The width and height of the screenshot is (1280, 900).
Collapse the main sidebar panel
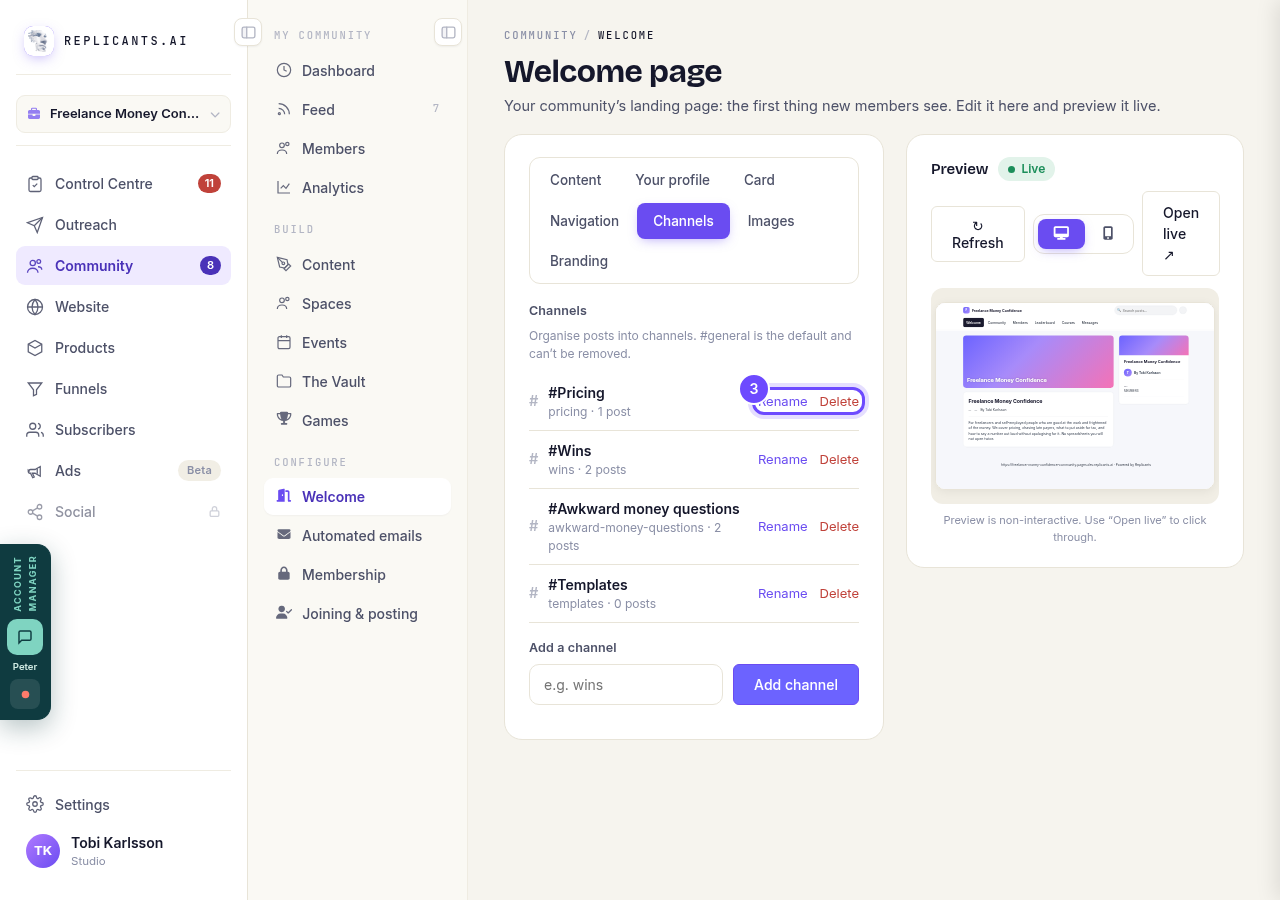[248, 33]
